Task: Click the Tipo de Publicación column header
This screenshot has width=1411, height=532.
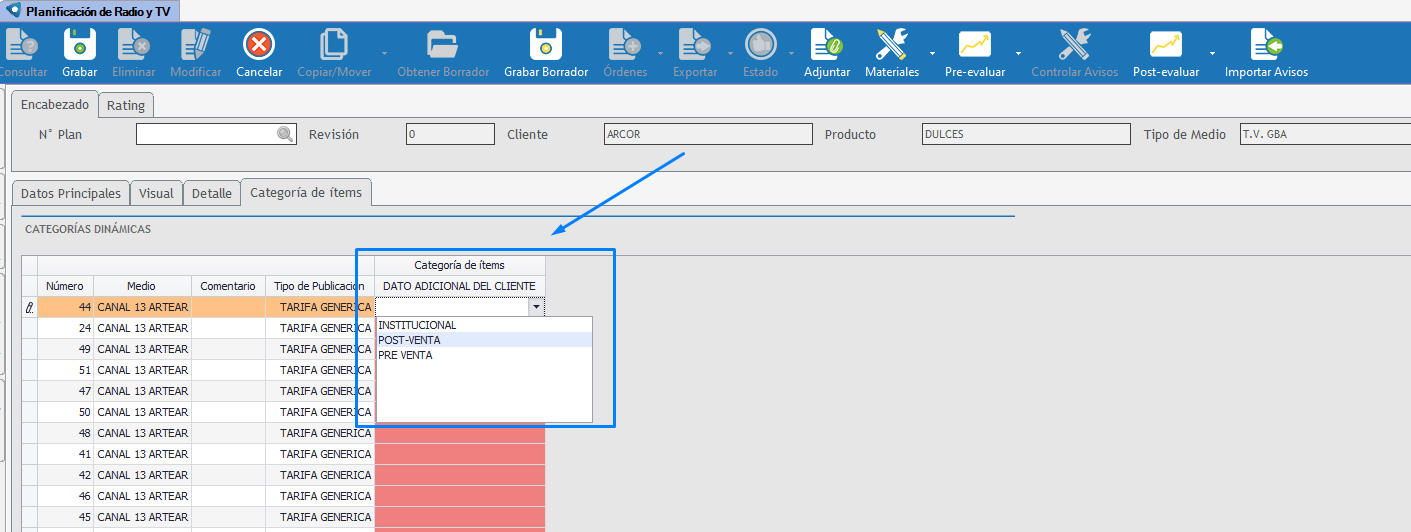Action: click(320, 286)
